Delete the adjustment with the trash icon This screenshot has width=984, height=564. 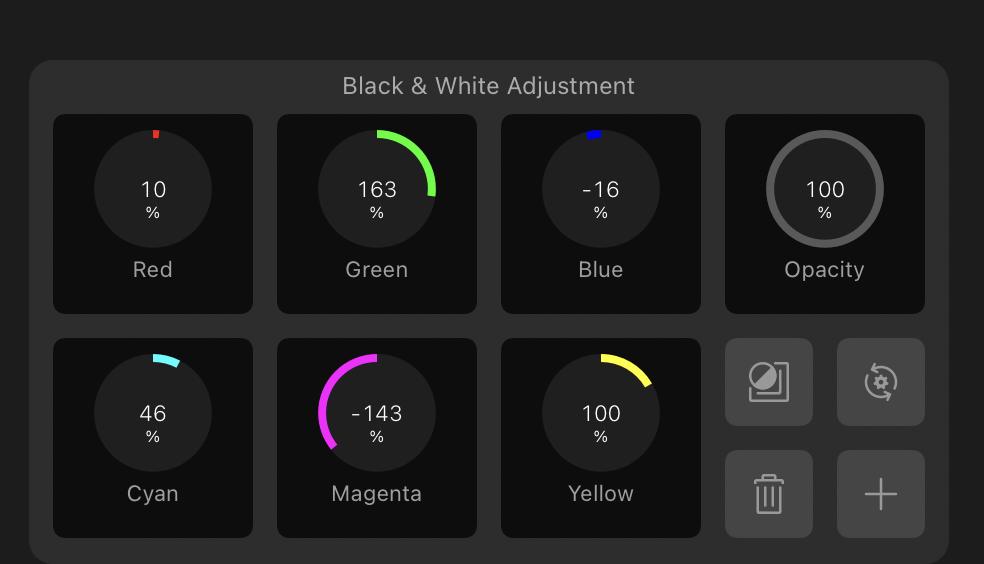769,494
